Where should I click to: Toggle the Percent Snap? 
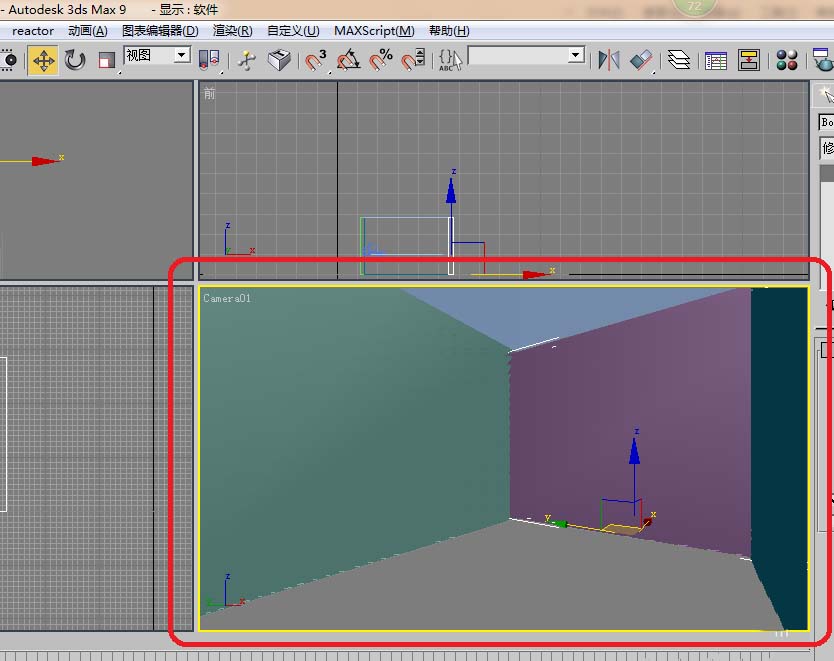[x=380, y=61]
